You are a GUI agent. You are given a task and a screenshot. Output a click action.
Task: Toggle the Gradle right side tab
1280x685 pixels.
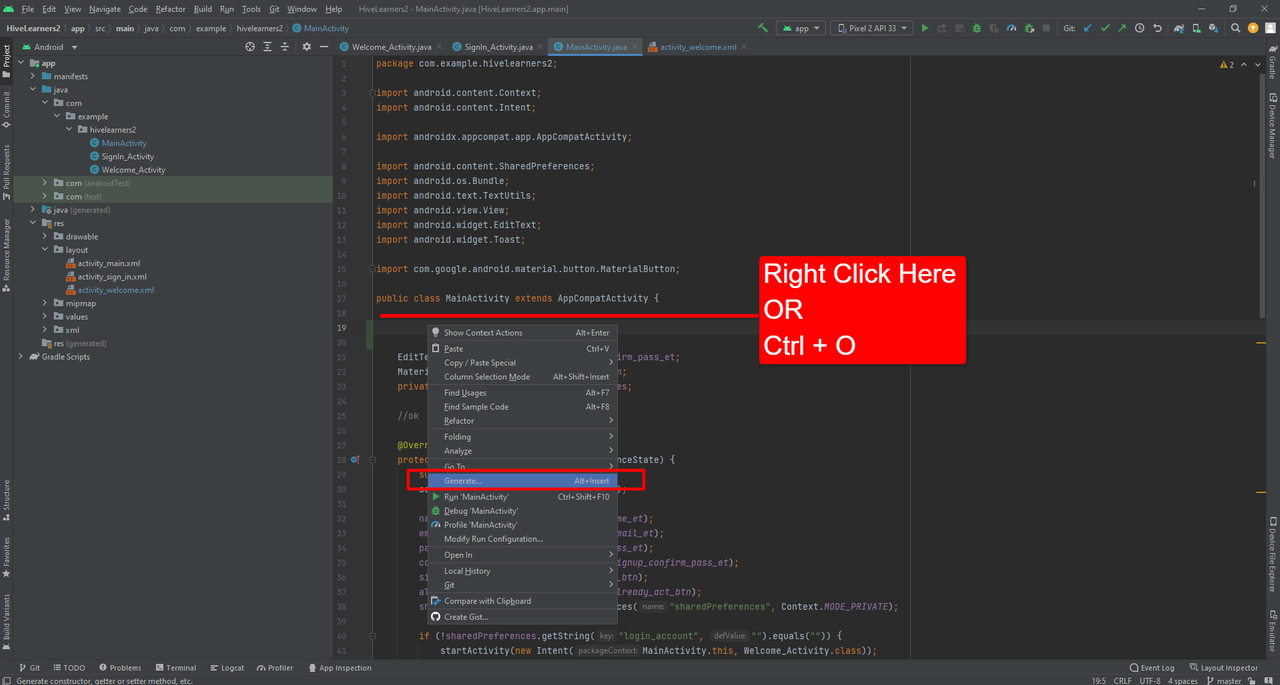click(1273, 64)
